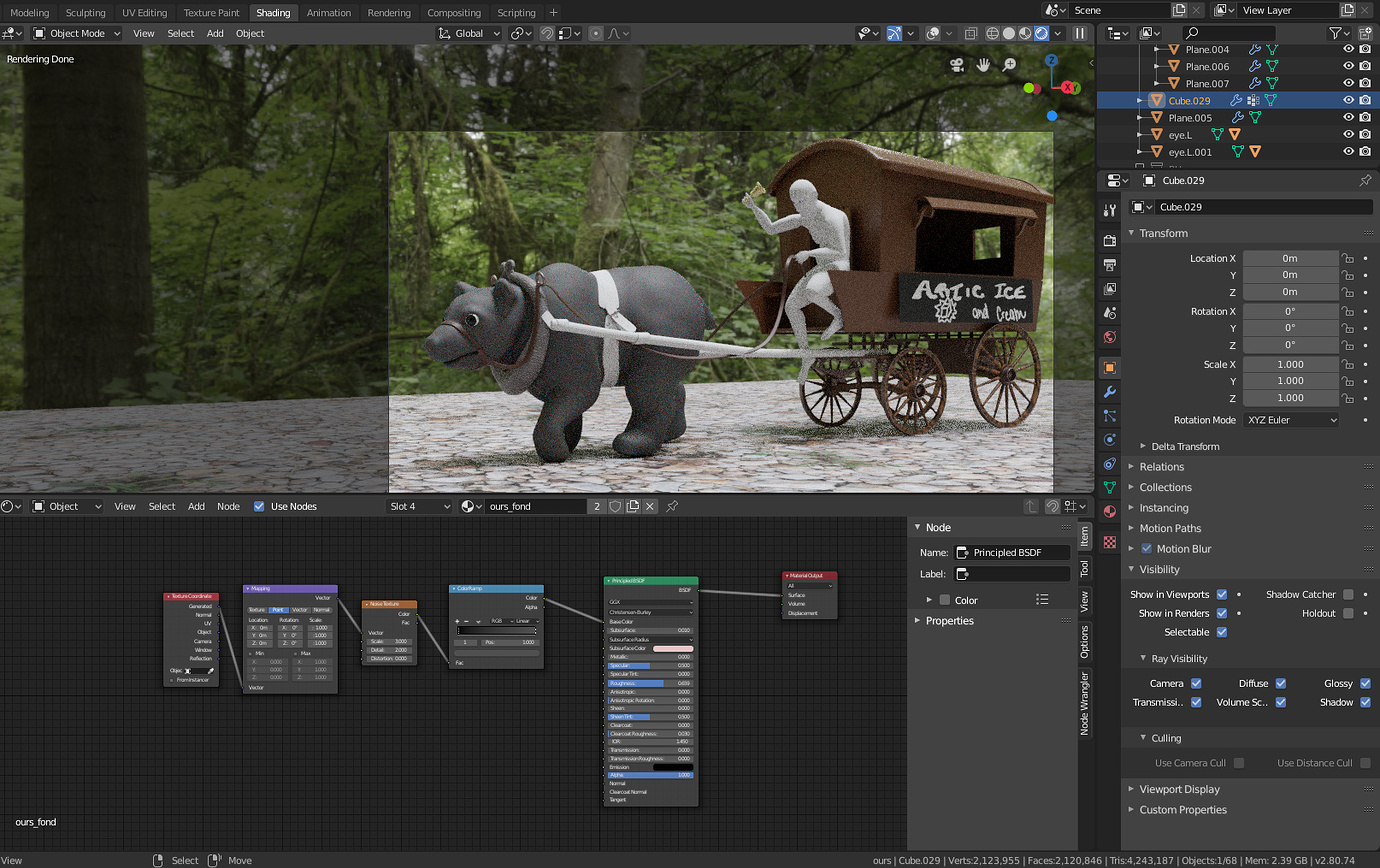Hide Cube.029 with its eye icon
Screen dimensions: 1380x868
tap(1348, 100)
